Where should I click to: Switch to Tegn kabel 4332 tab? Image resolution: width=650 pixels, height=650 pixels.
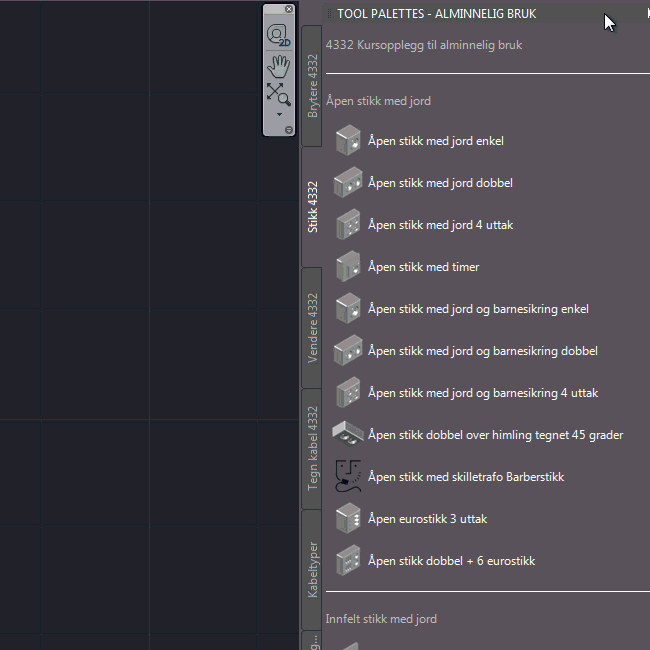click(x=312, y=448)
